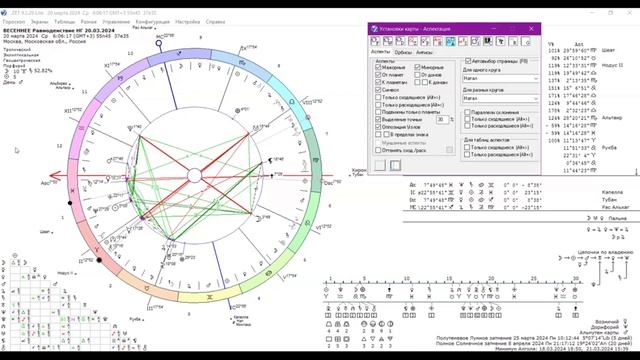Toggle От планет checkbox
This screenshot has width=640, height=360.
pos(378,75)
